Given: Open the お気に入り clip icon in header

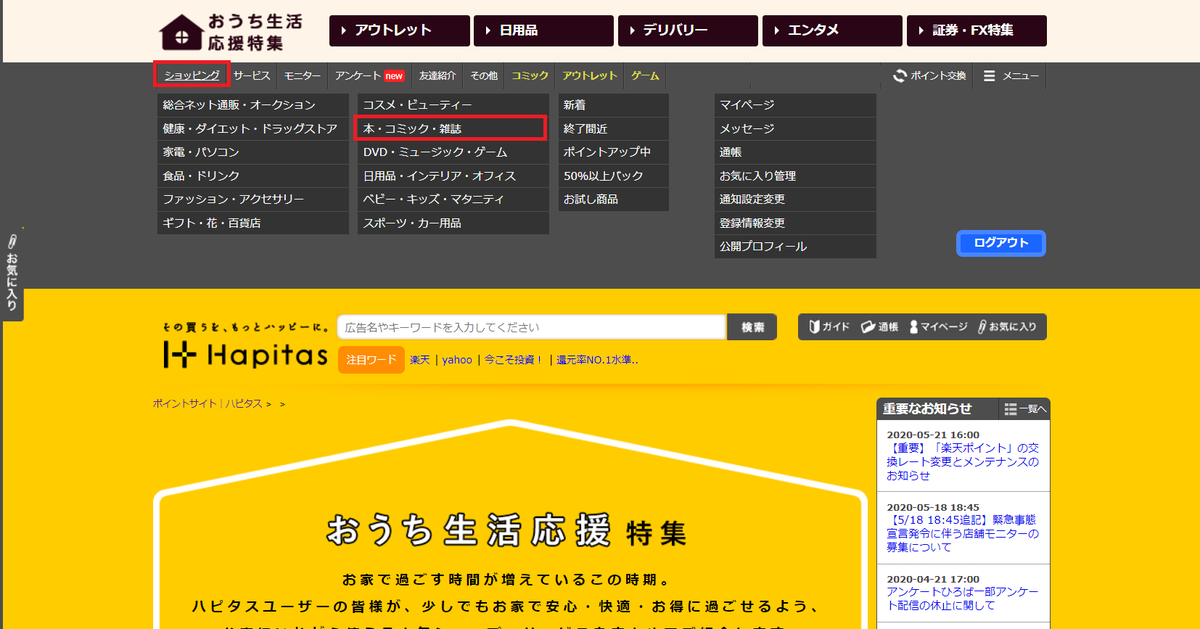Looking at the screenshot, I should [x=1008, y=327].
